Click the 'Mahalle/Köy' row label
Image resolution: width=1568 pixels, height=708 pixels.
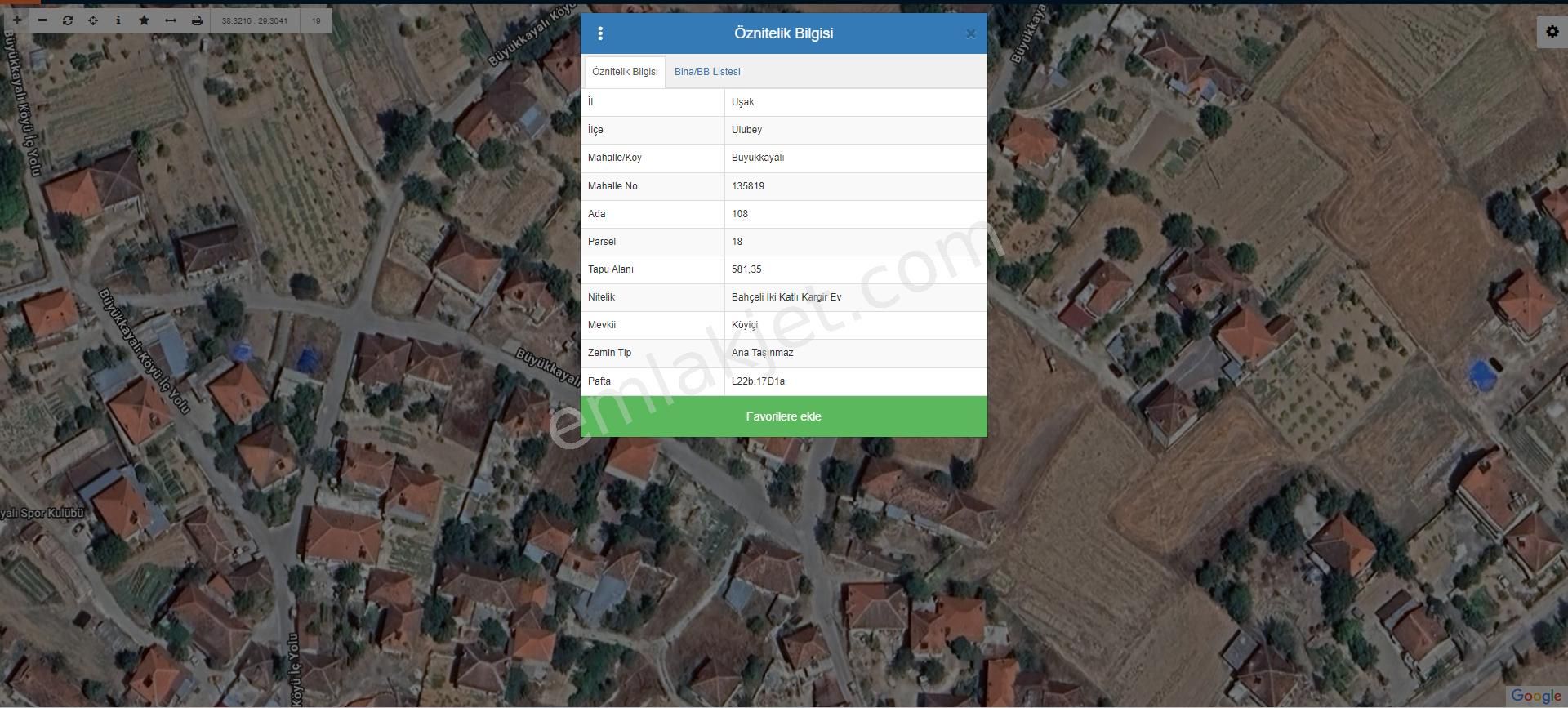[x=615, y=158]
